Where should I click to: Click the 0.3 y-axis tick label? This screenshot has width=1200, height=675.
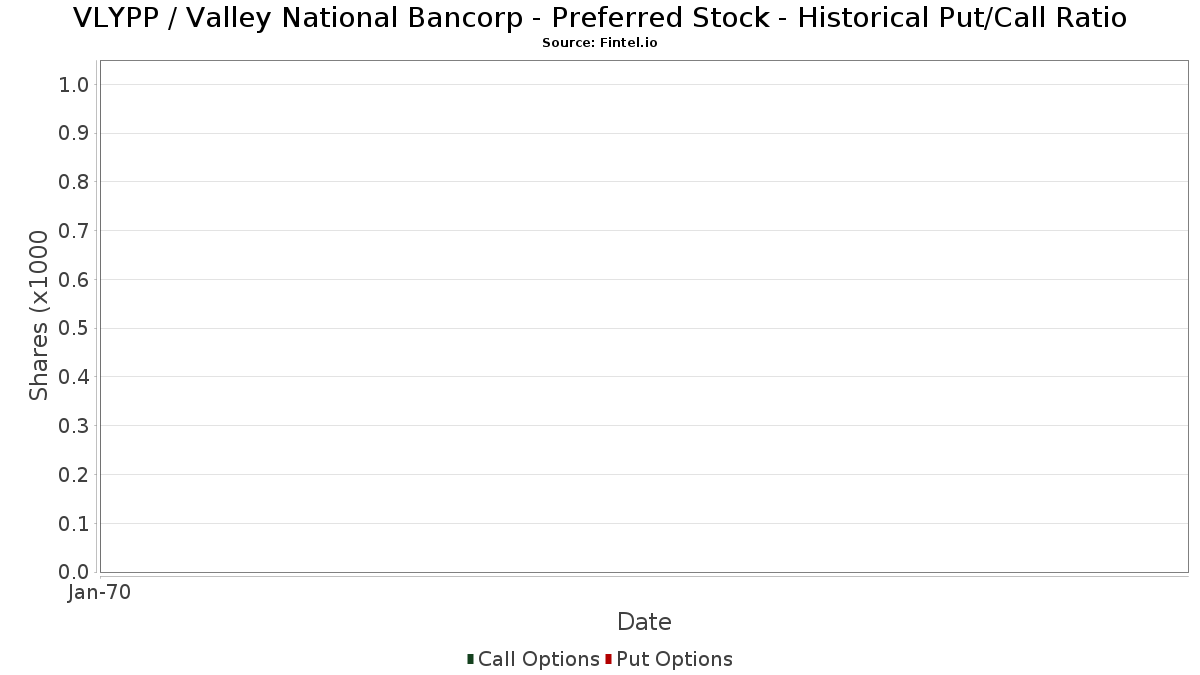pyautogui.click(x=74, y=426)
